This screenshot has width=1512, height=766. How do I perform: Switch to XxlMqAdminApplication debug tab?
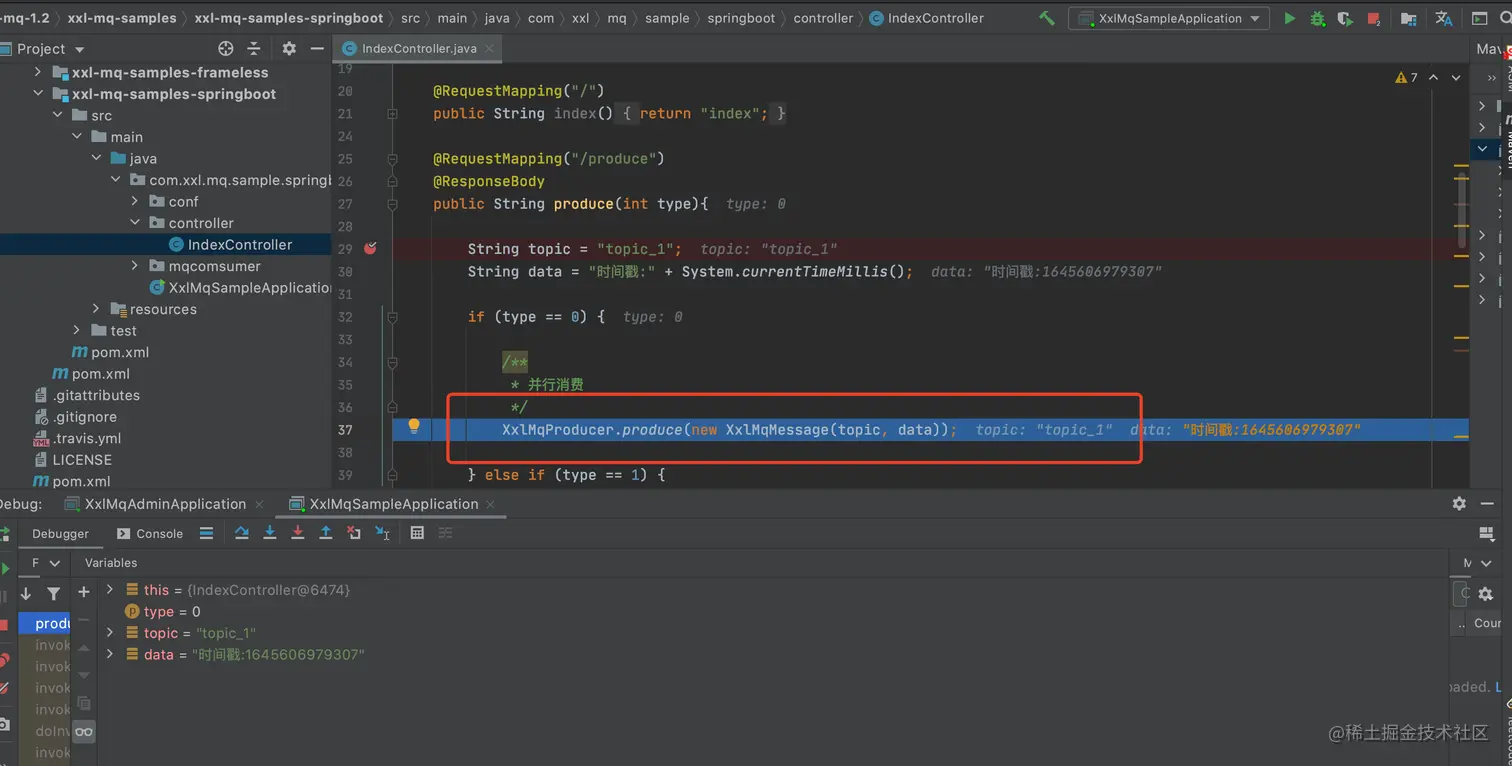165,504
